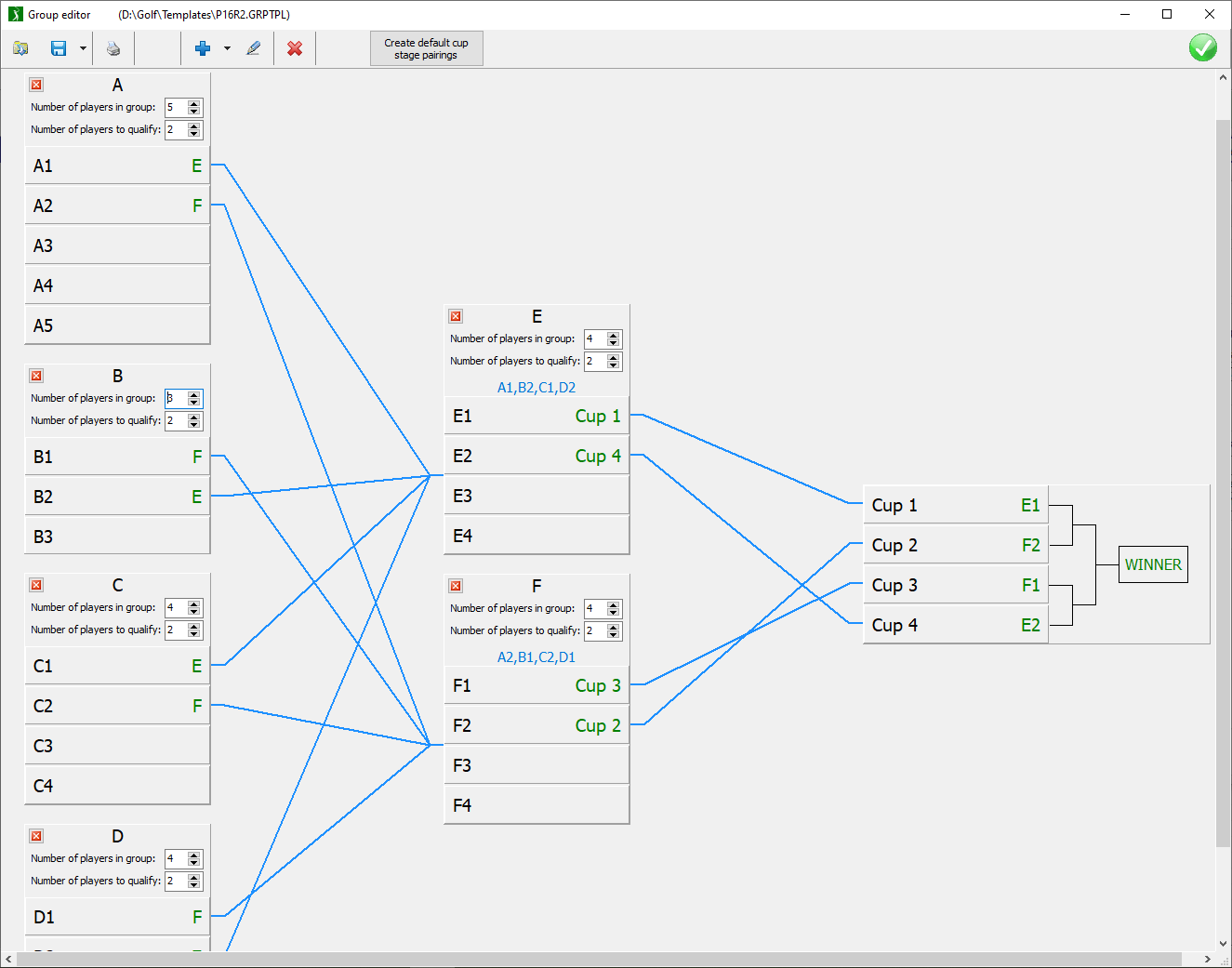
Task: Expand the add group dropdown arrow
Action: tap(227, 48)
